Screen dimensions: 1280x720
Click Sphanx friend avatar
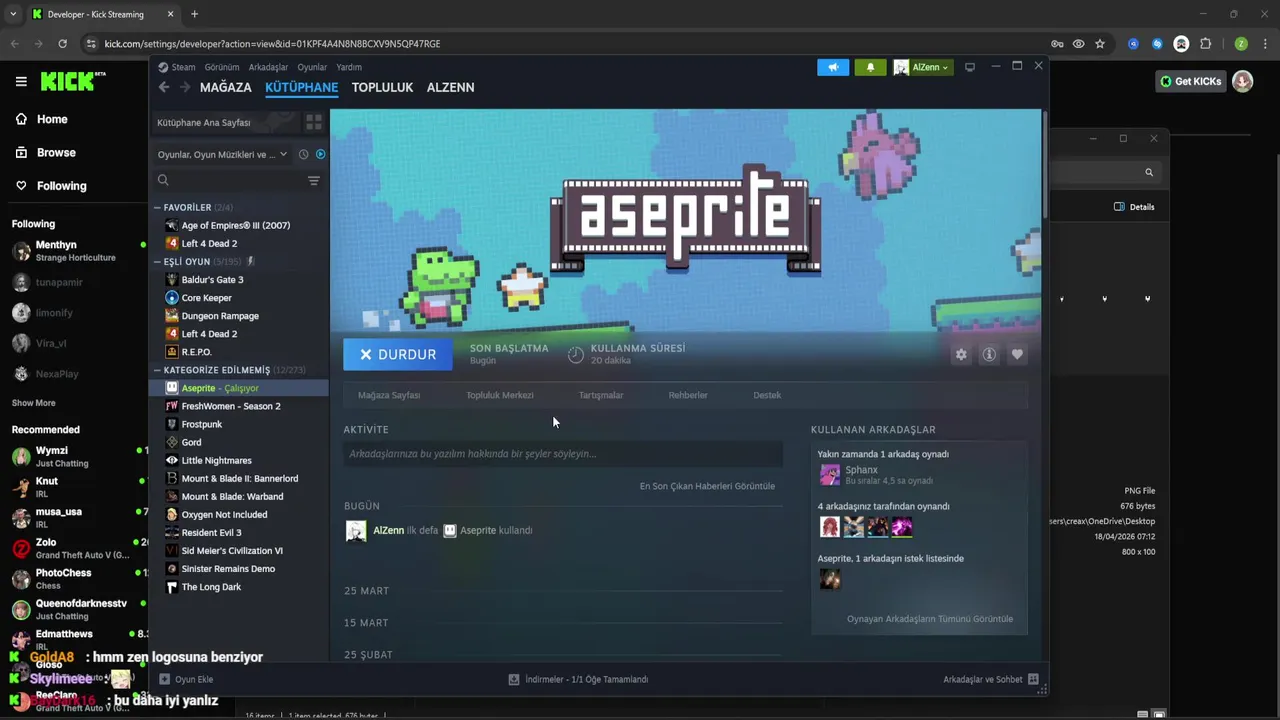coord(830,475)
